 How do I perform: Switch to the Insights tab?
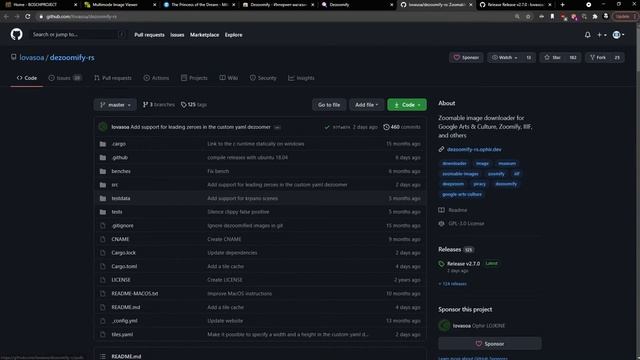coord(301,78)
